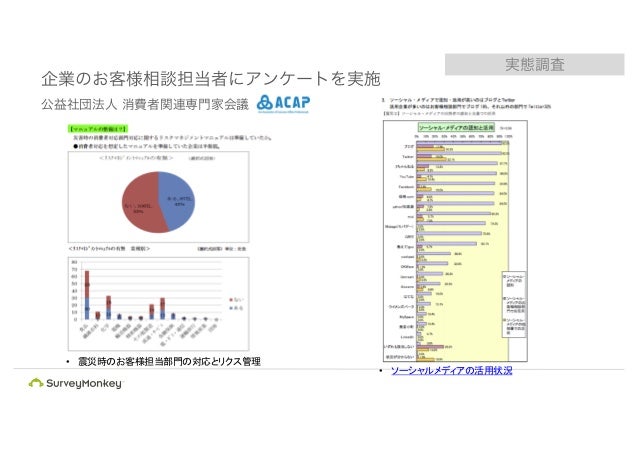Click text 公益社団法人 消費者関連専門家会議
Image resolution: width=638 pixels, height=451 pixels.
145,105
